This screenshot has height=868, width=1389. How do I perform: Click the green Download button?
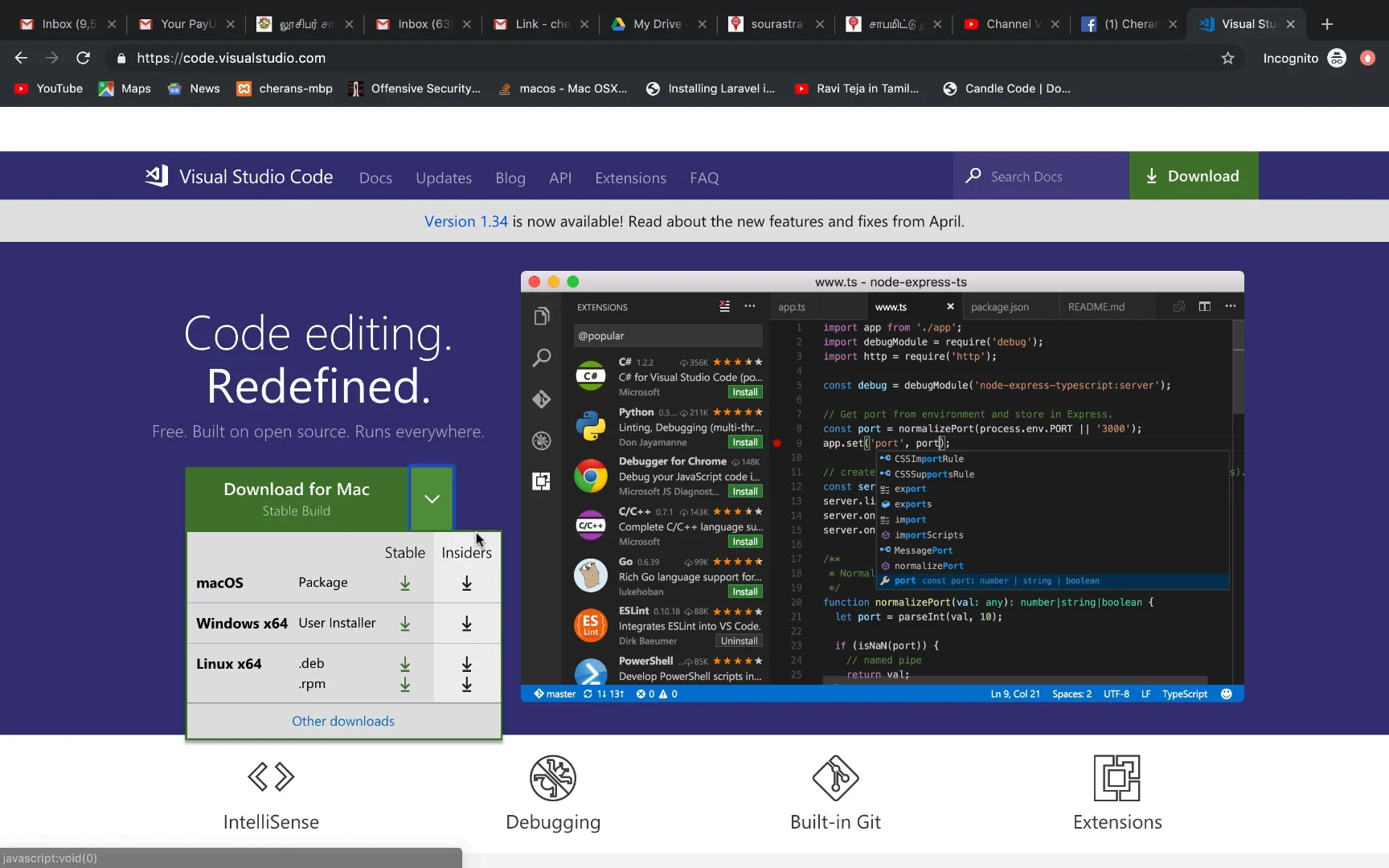pos(1194,176)
